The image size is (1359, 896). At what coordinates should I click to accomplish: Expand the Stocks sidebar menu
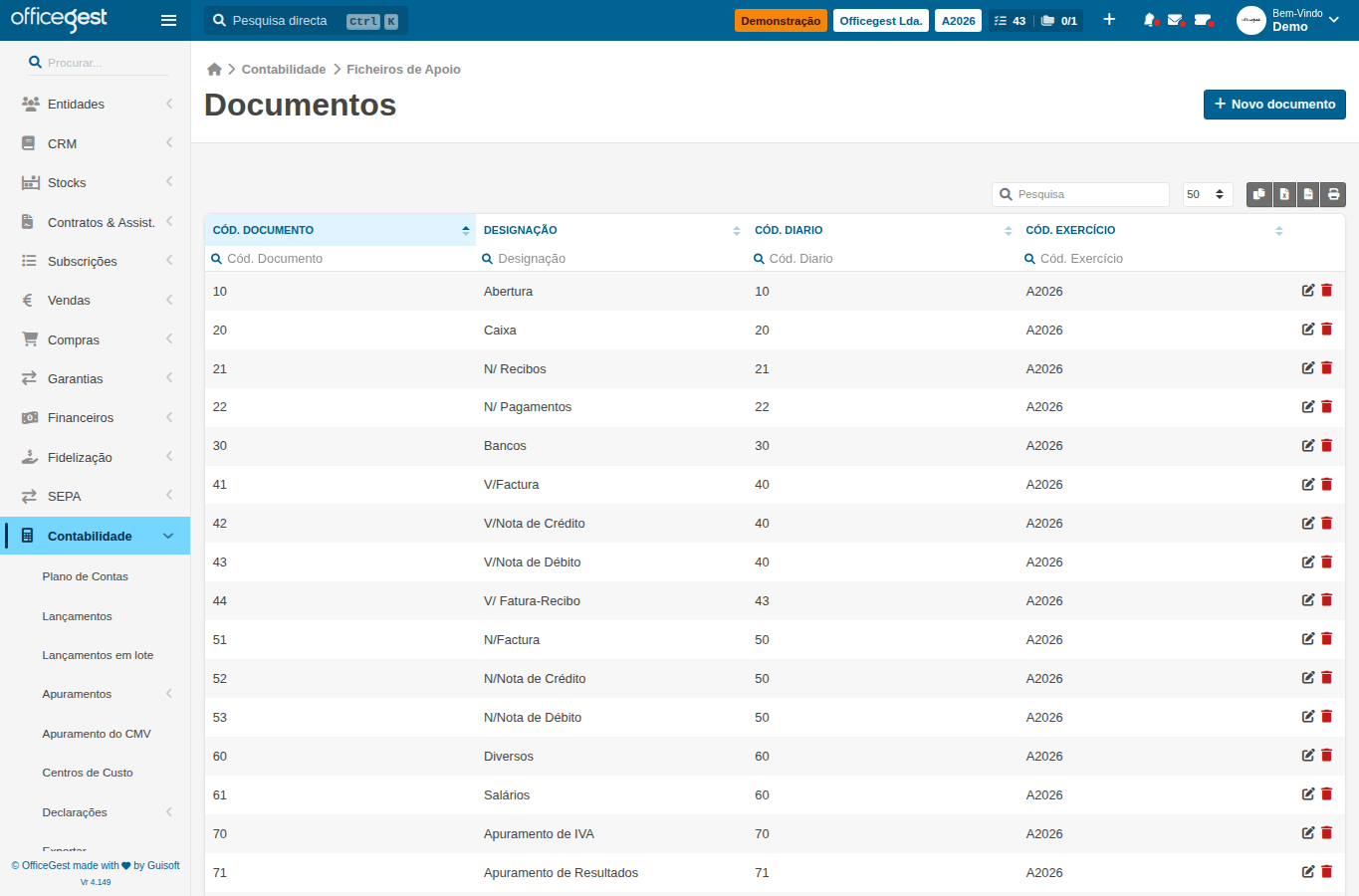coord(96,182)
